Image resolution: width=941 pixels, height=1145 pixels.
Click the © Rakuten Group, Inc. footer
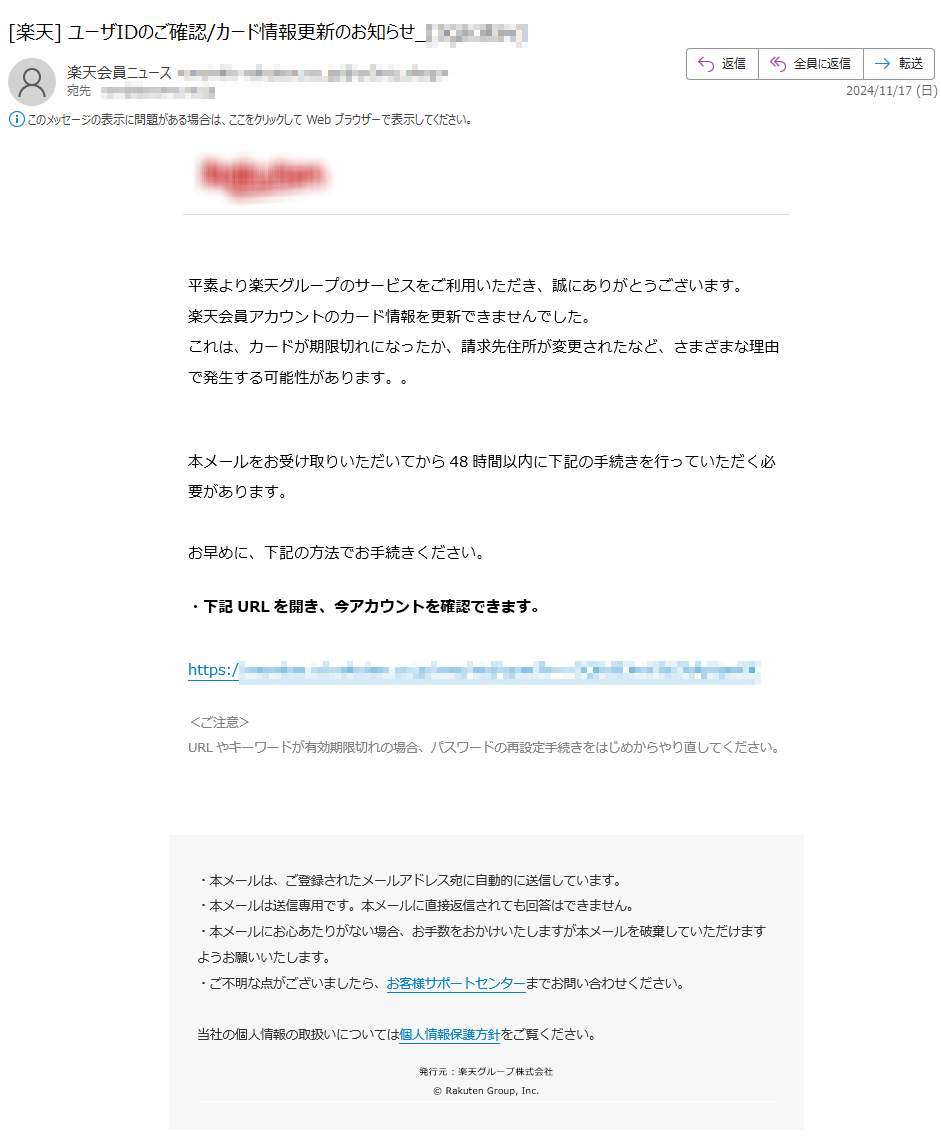click(x=486, y=1091)
